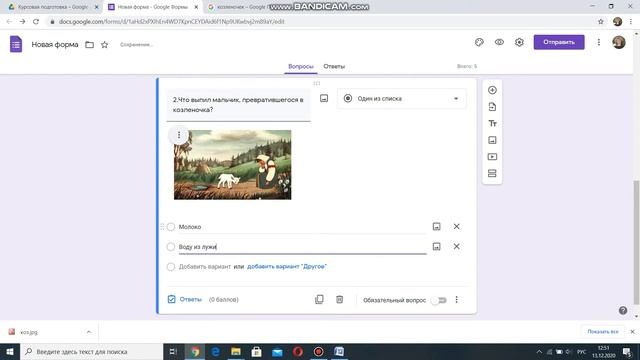Add a new question from sidebar
Viewport: 640px width, 360px height.
(492, 90)
